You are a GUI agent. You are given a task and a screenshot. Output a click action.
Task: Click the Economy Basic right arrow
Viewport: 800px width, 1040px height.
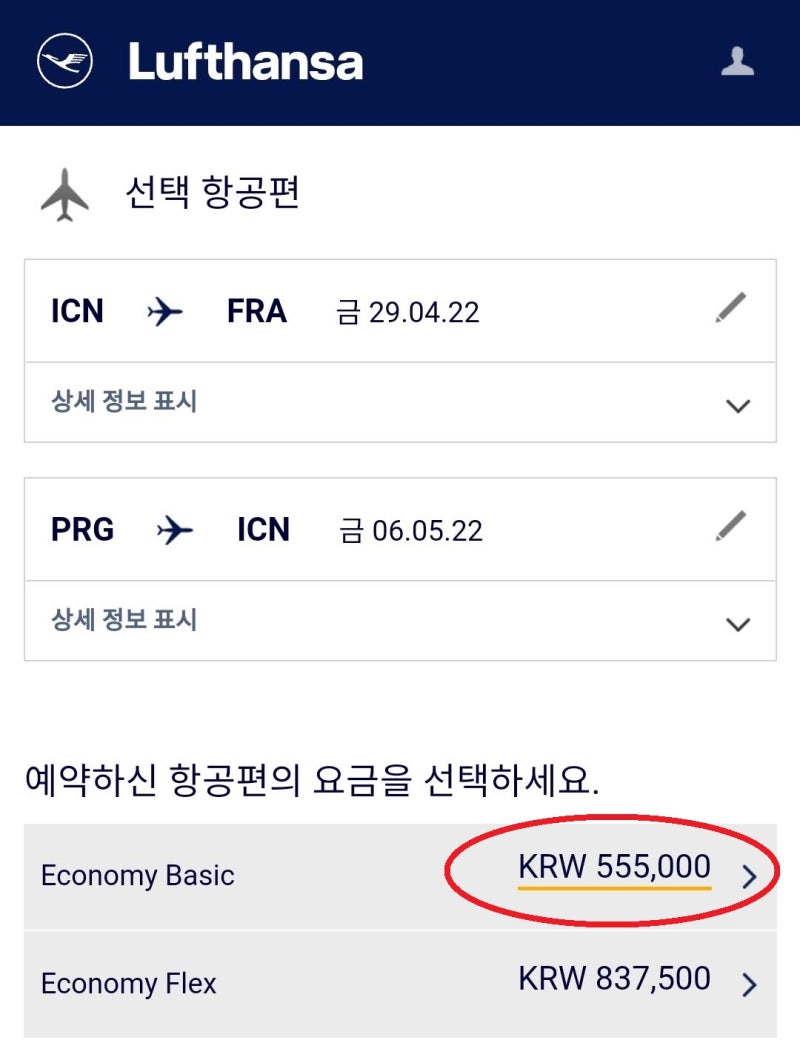coord(749,878)
